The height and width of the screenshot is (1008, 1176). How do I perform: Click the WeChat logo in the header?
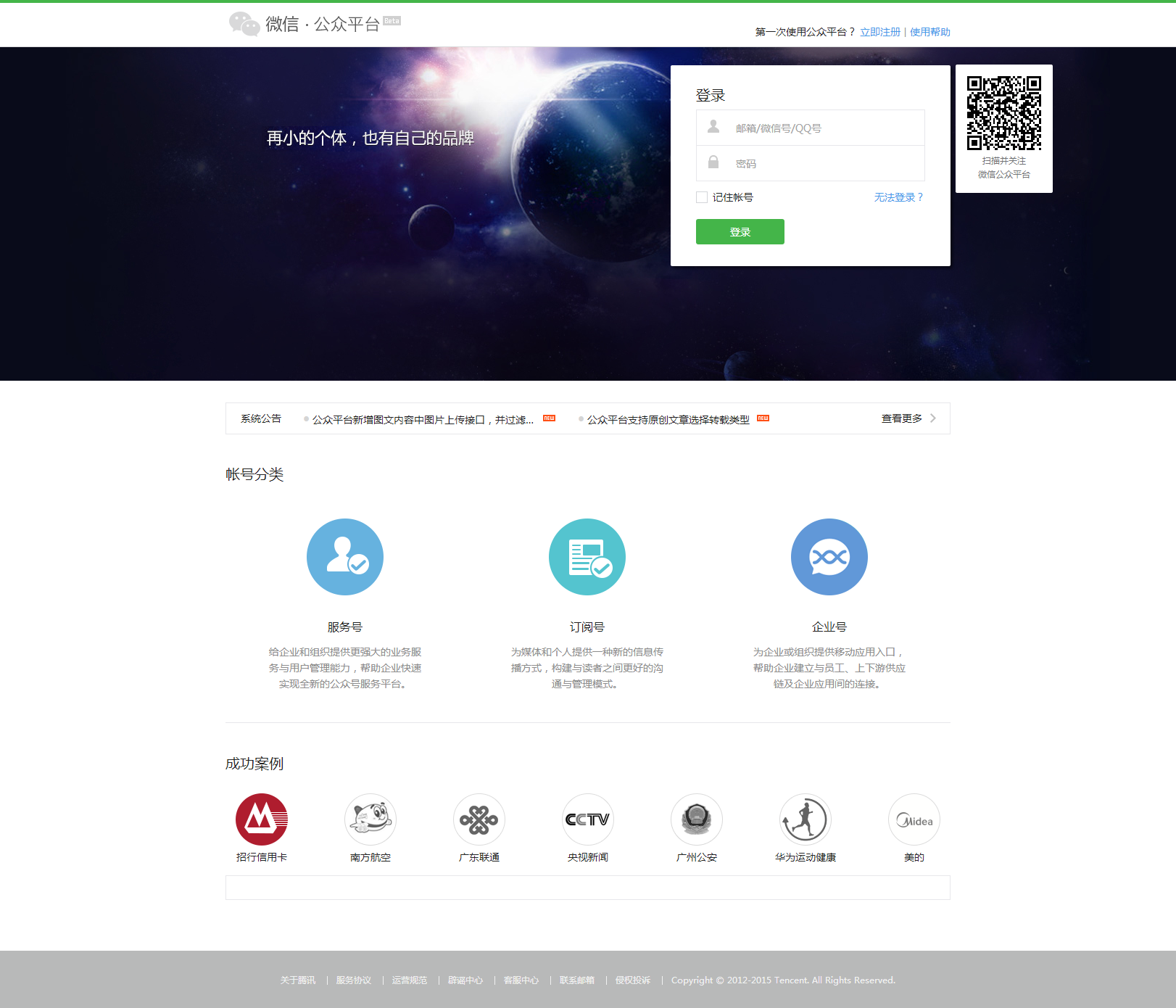point(244,24)
